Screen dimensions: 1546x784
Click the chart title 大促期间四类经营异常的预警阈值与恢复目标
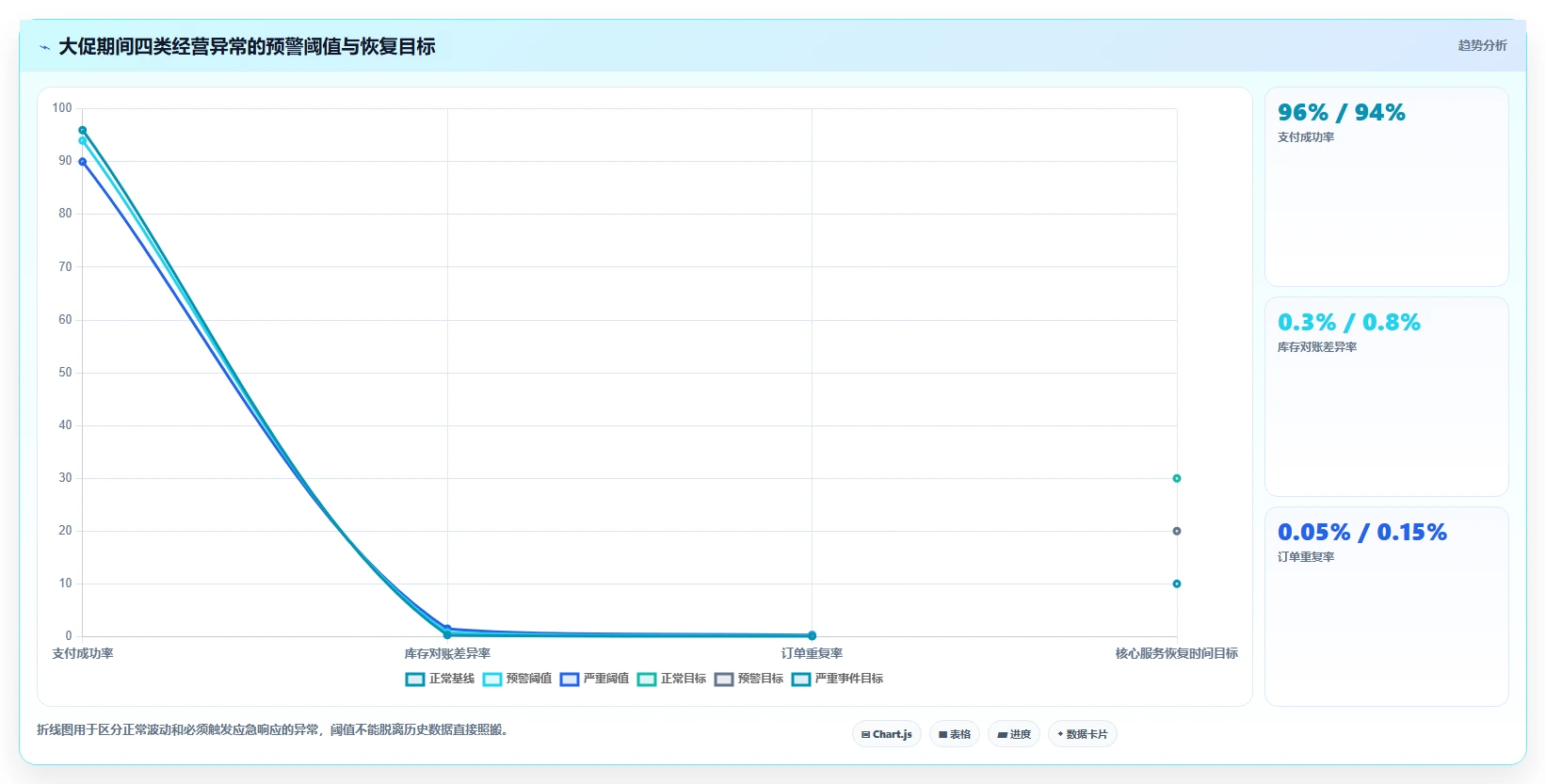pyautogui.click(x=247, y=46)
